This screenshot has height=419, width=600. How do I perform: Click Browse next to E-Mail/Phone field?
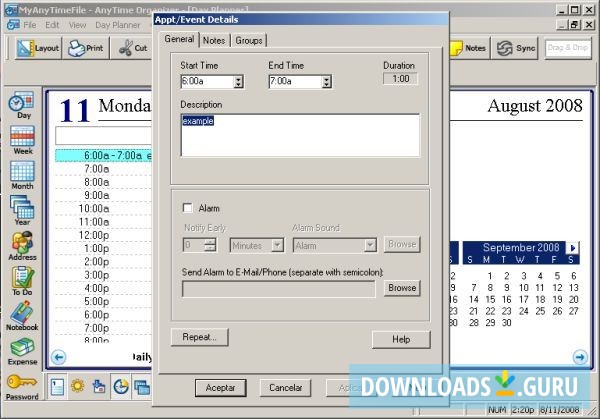pos(402,288)
